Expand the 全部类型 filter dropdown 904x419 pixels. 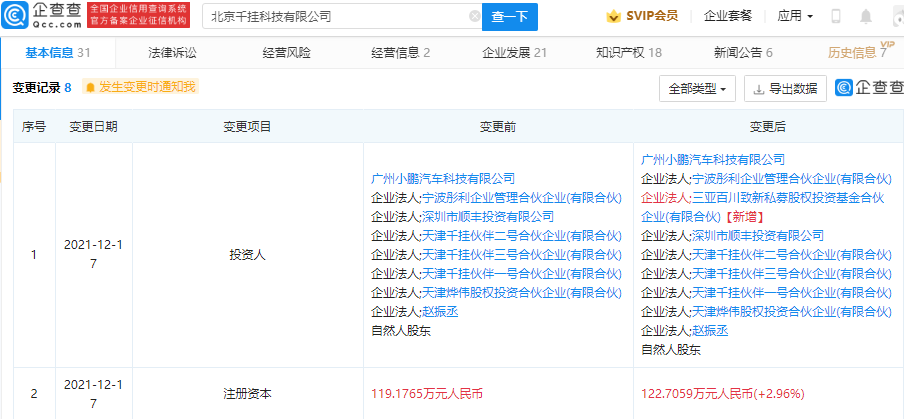[698, 88]
